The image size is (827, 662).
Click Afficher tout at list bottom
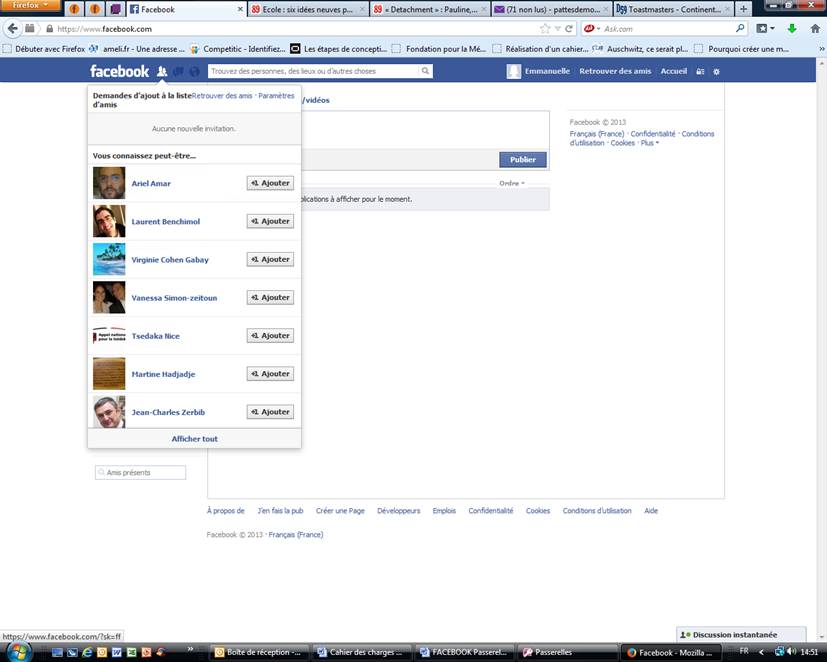194,438
